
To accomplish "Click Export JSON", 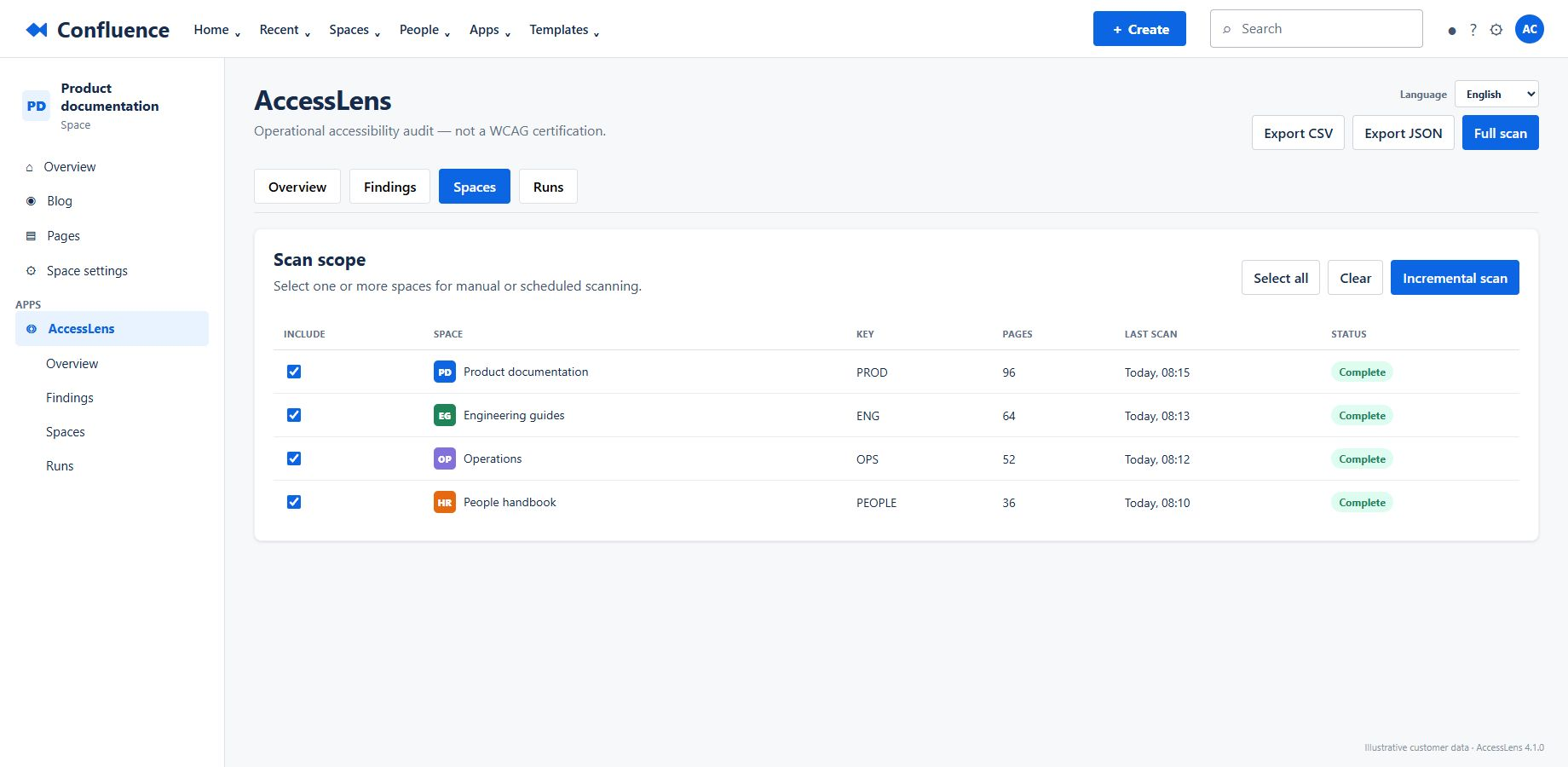I will pyautogui.click(x=1403, y=133).
